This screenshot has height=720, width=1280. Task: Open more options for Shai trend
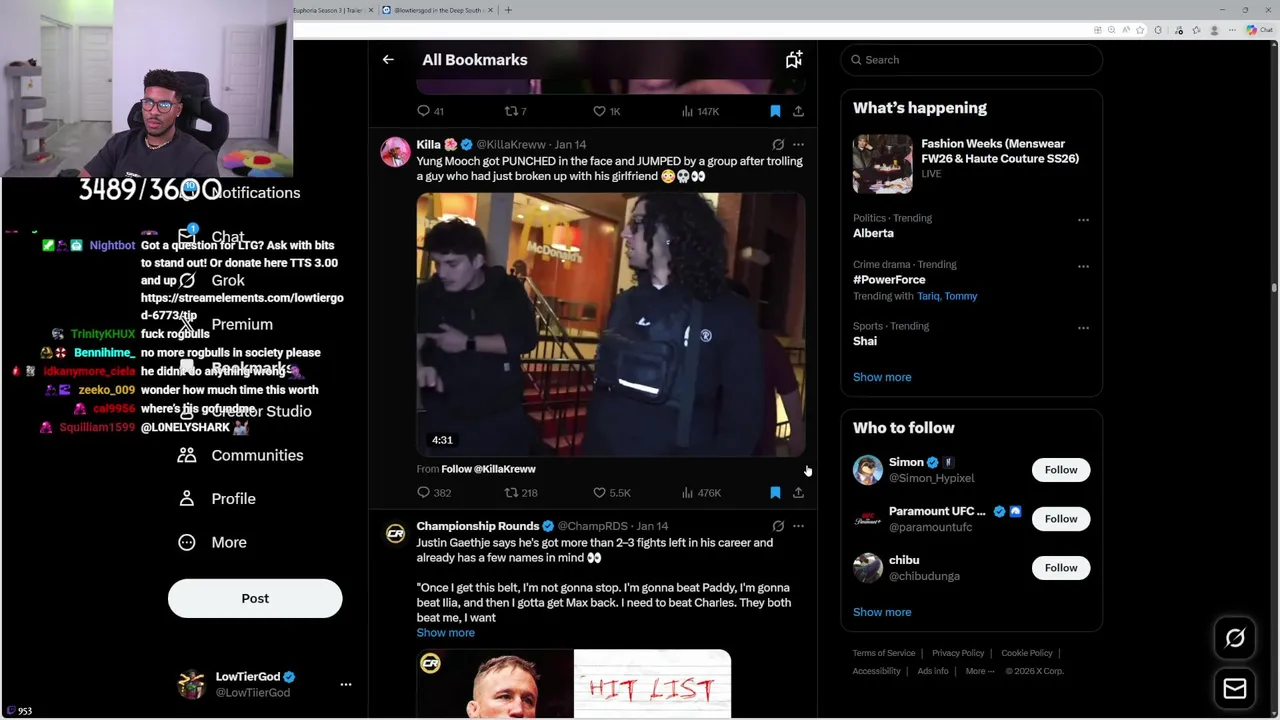click(x=1083, y=328)
